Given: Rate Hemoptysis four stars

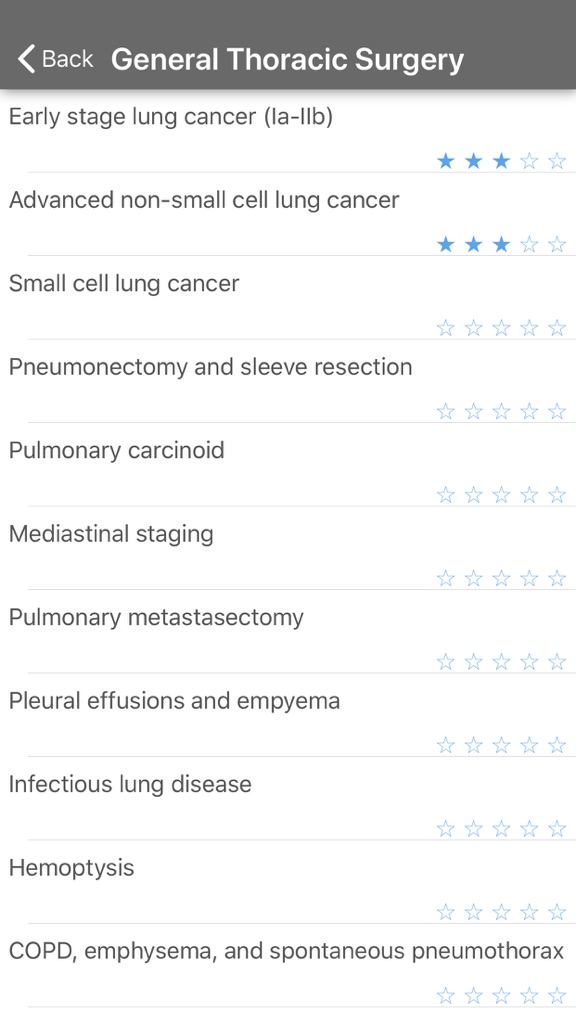Looking at the screenshot, I should click(x=529, y=912).
